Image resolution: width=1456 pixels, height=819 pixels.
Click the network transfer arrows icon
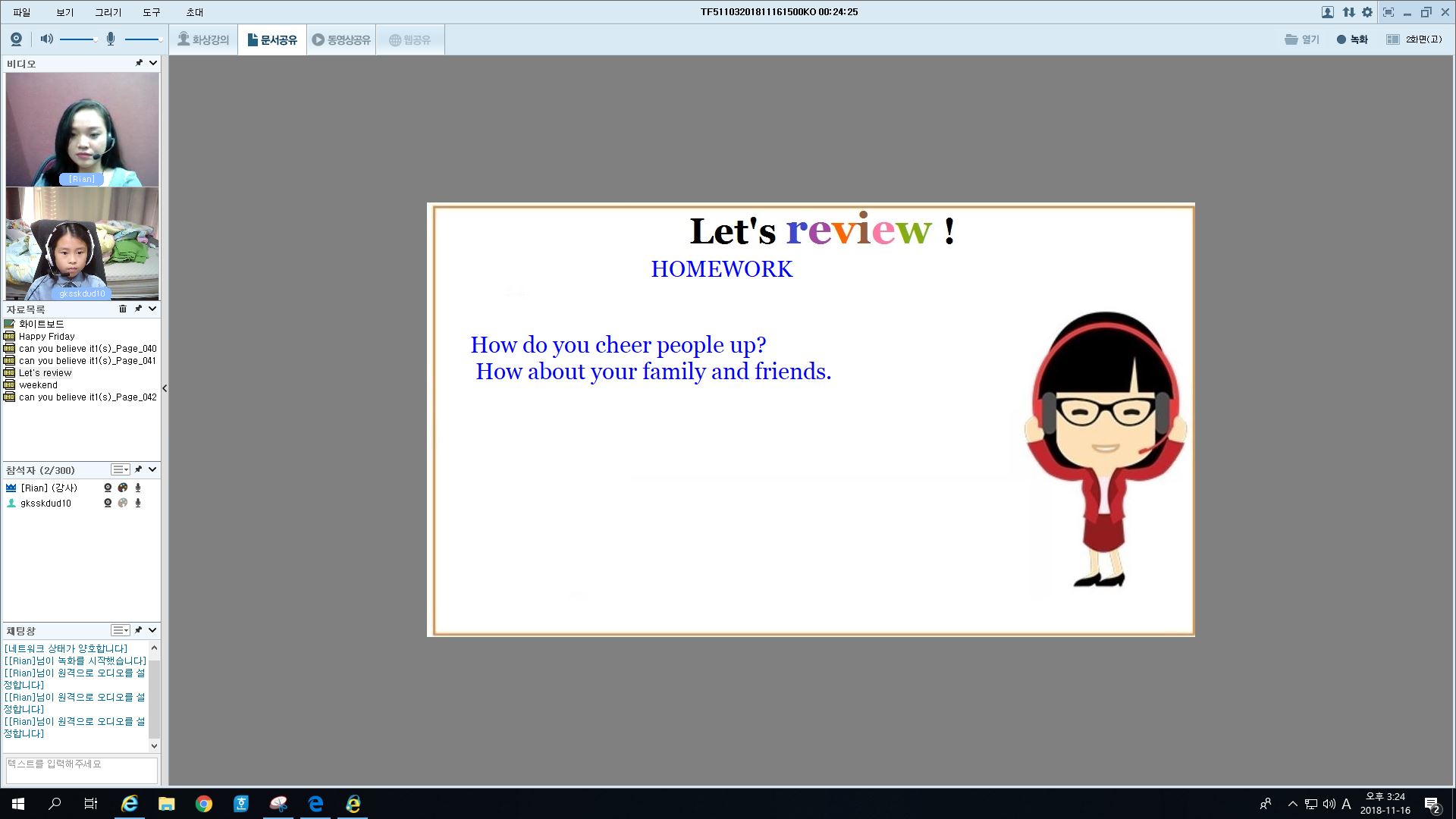(1348, 12)
